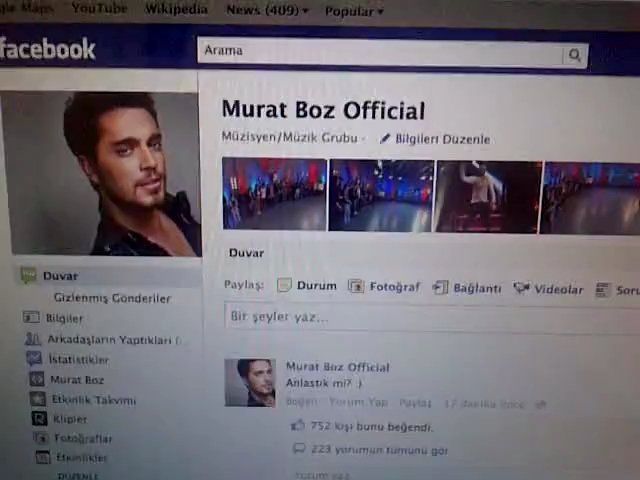Open the YouTube bookmark
The width and height of the screenshot is (640, 480).
tap(99, 8)
